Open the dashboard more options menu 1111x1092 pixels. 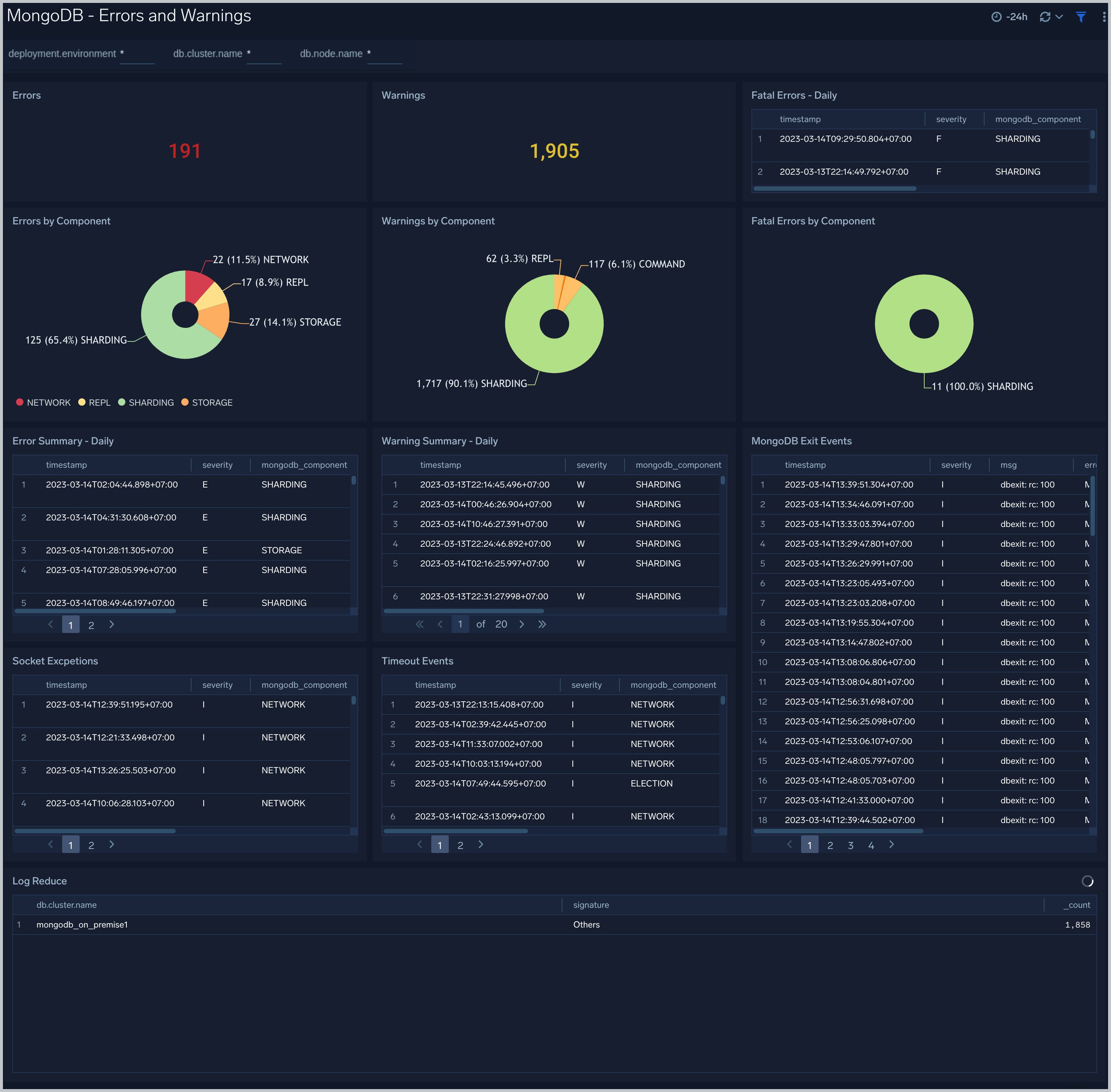1104,17
